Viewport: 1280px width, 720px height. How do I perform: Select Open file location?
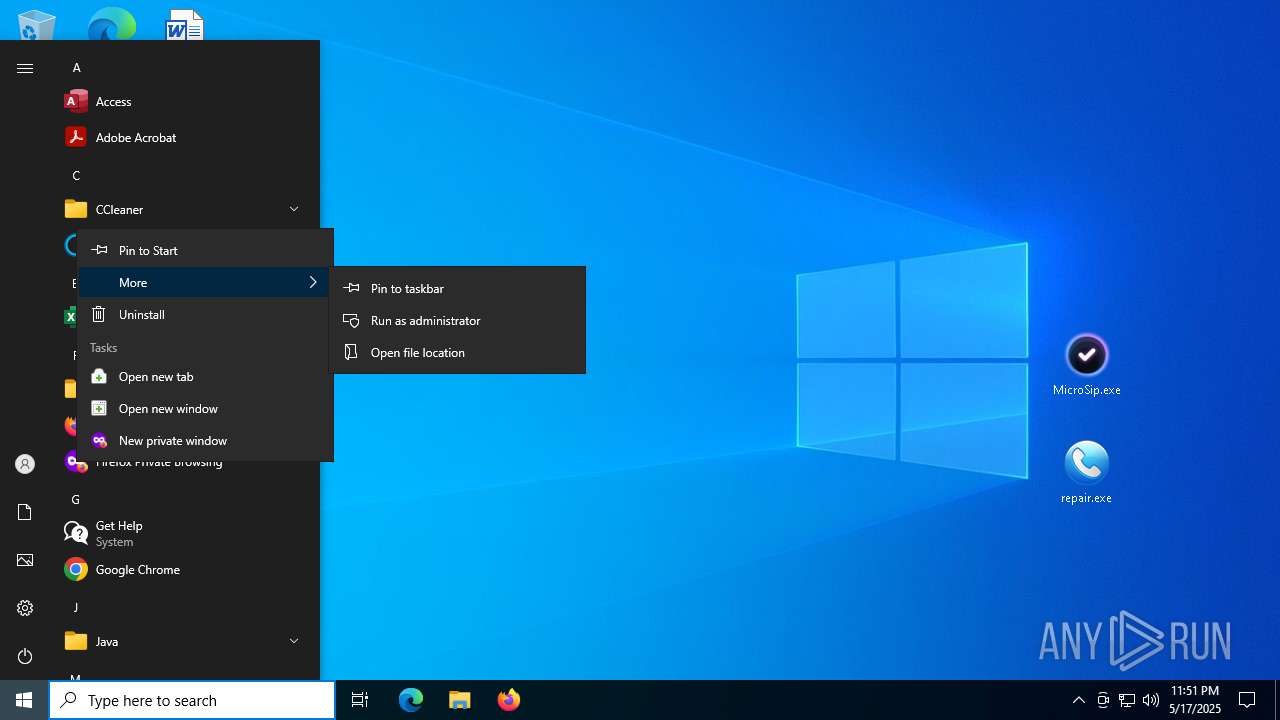tap(457, 352)
